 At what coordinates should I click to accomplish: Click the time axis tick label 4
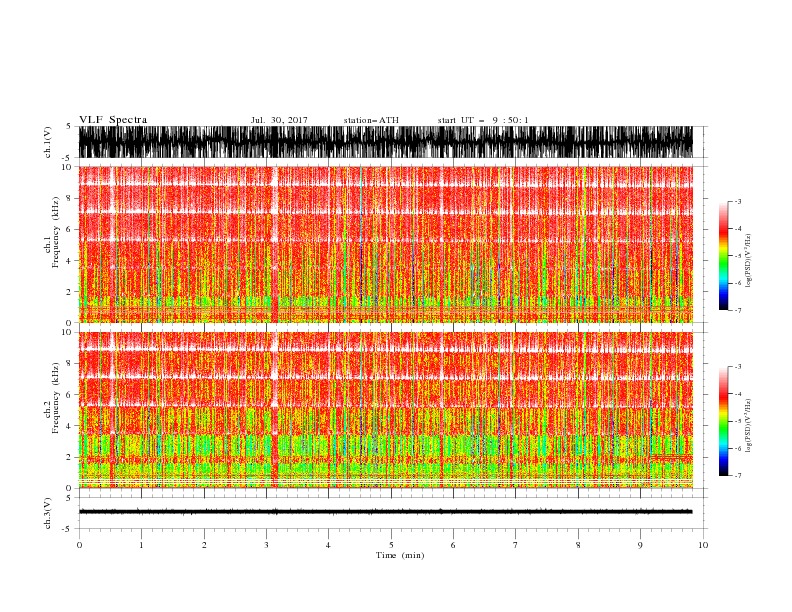tap(328, 545)
